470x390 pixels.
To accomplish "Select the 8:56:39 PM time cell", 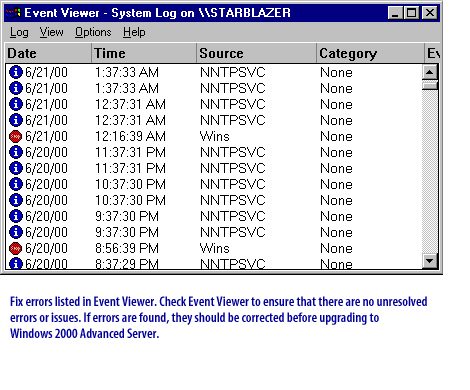I will click(127, 248).
